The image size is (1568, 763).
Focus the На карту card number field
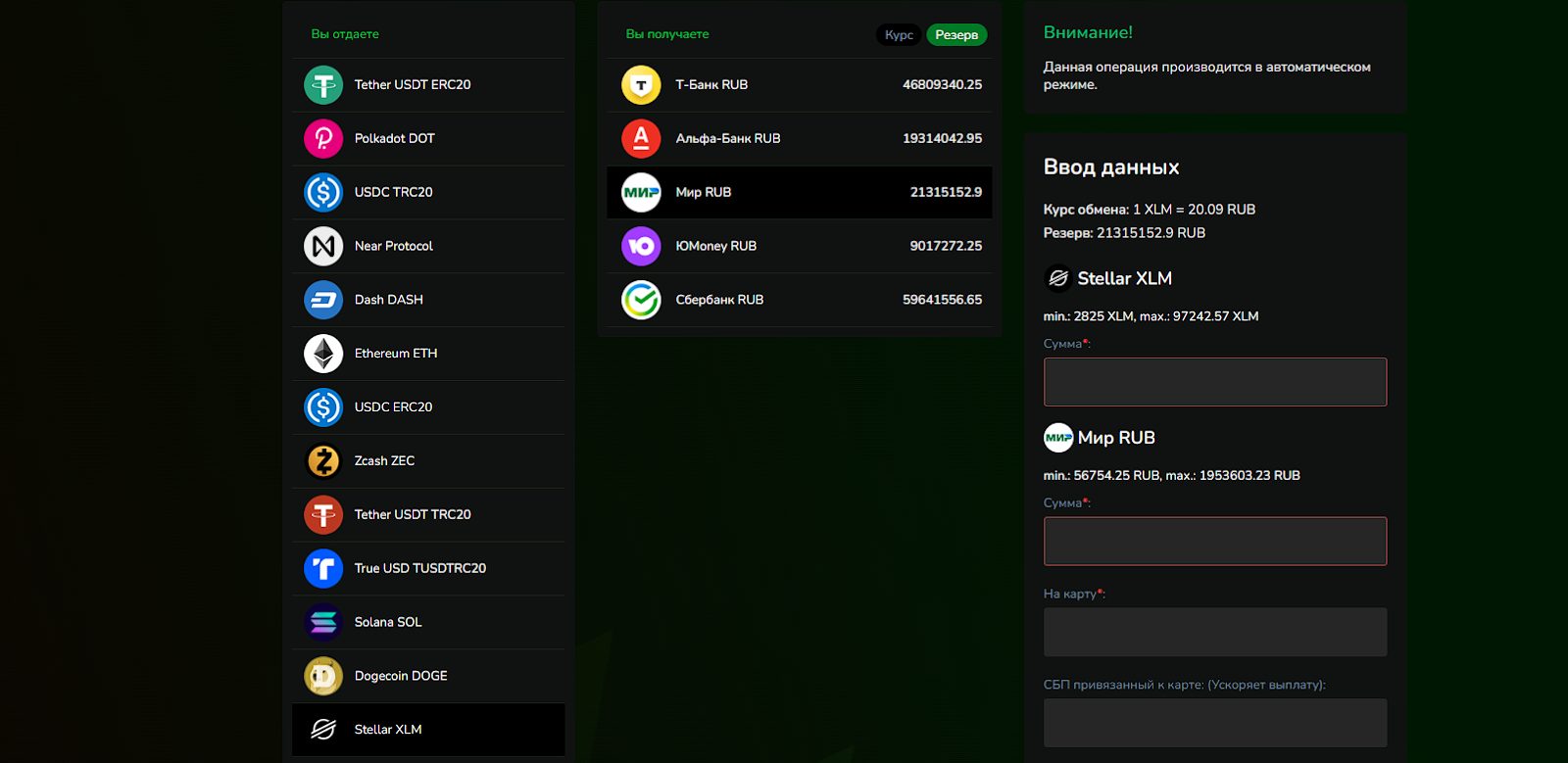click(x=1214, y=632)
